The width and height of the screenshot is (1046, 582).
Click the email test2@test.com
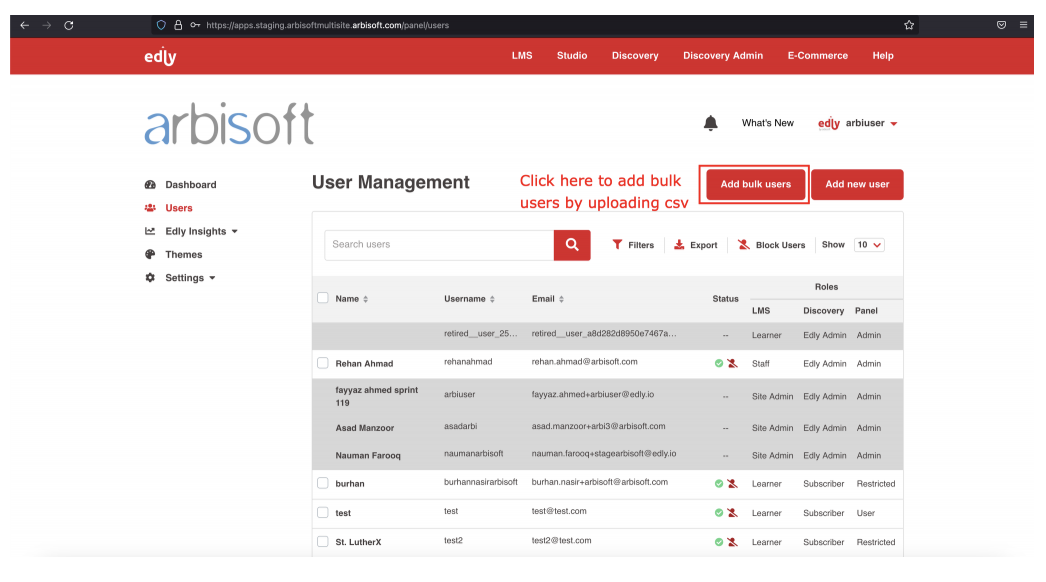point(562,541)
